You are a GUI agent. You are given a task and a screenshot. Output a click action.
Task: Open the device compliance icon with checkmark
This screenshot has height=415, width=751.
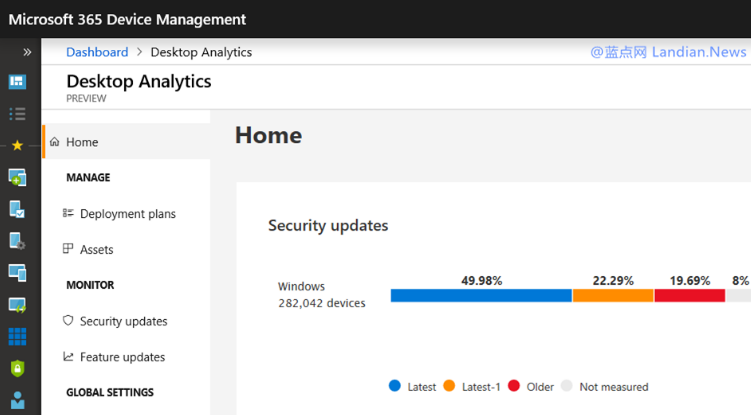(17, 209)
